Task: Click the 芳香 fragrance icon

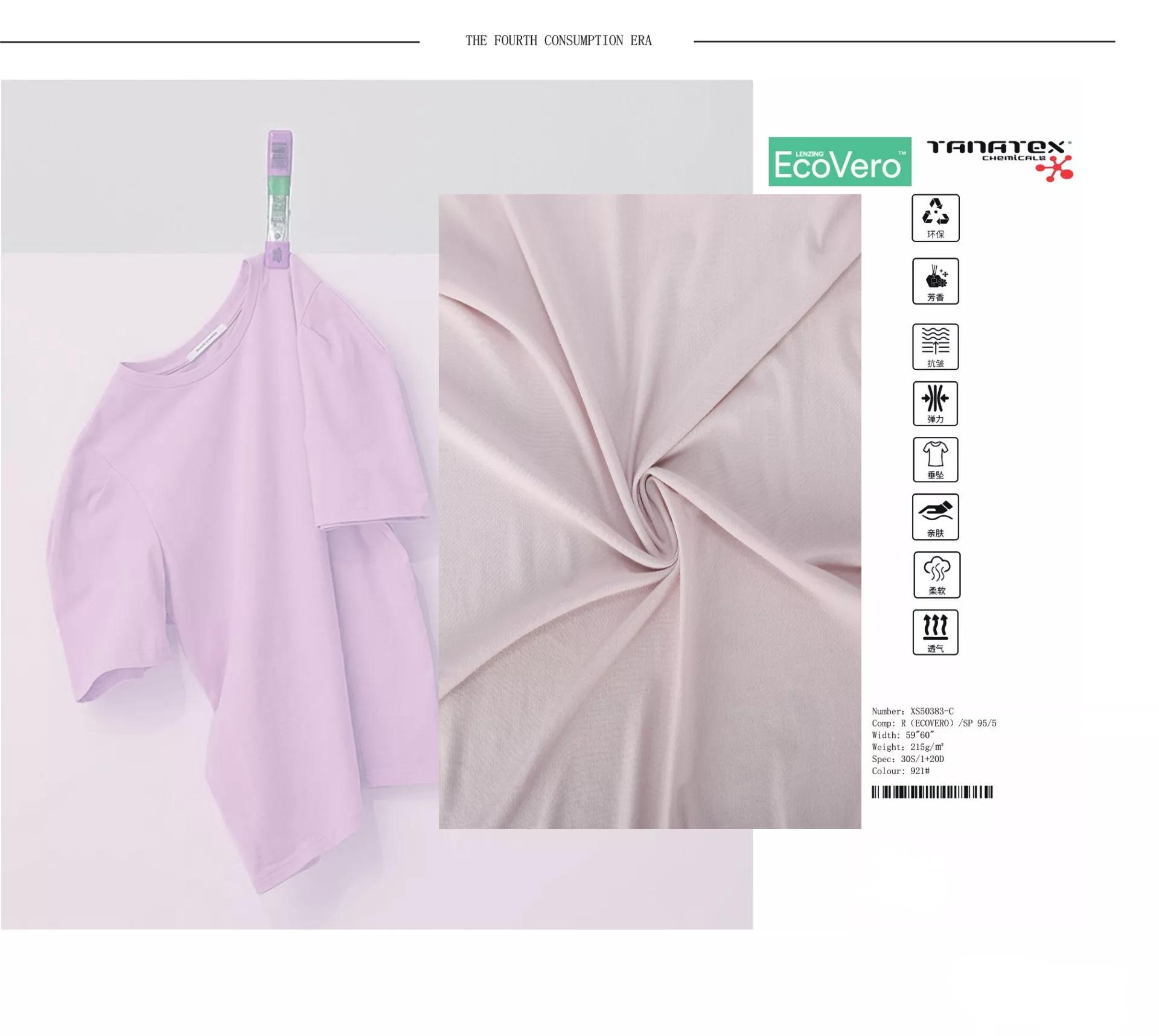Action: [935, 281]
